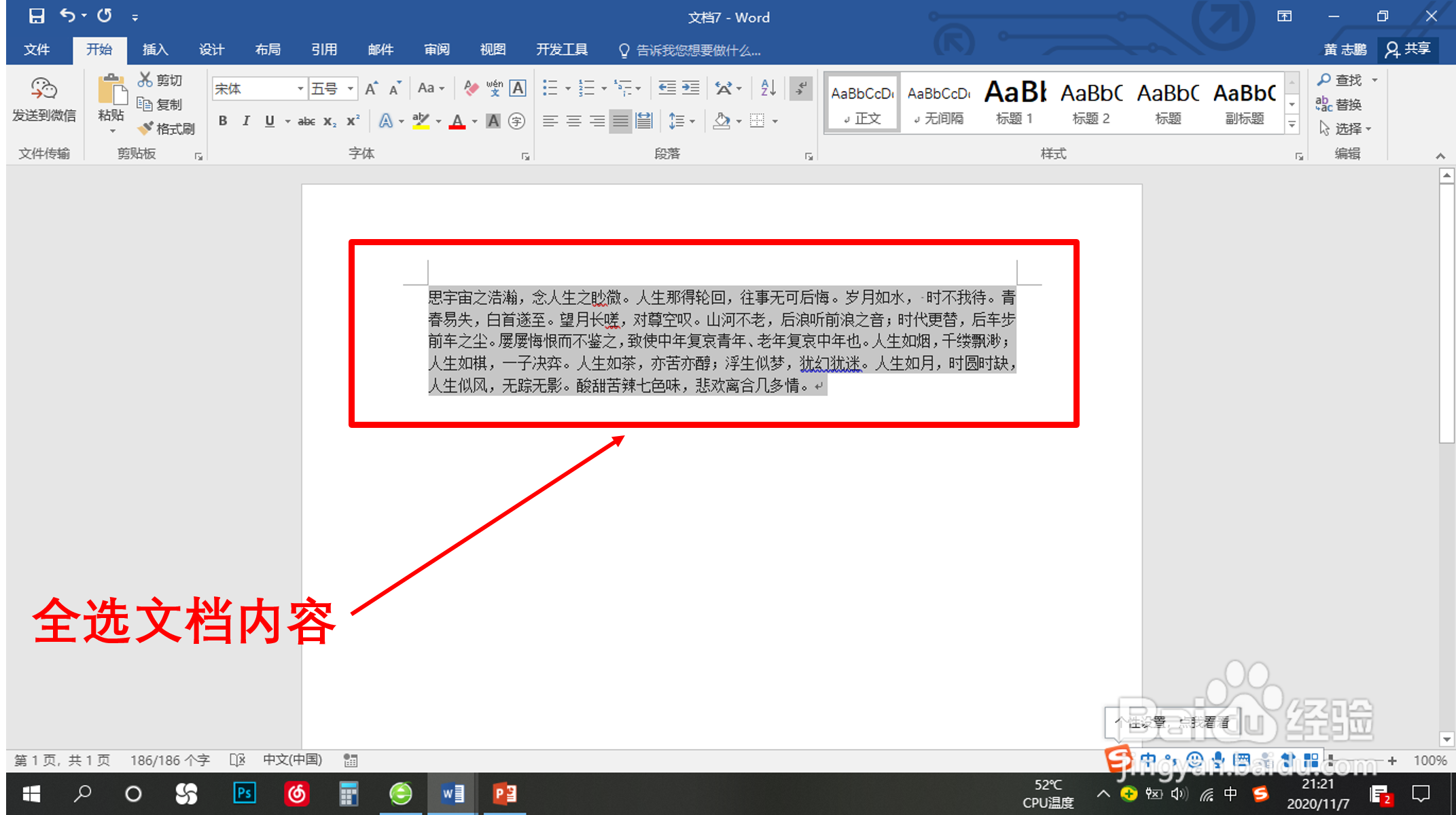Image resolution: width=1456 pixels, height=815 pixels.
Task: Open the font size dropdown
Action: tap(351, 88)
